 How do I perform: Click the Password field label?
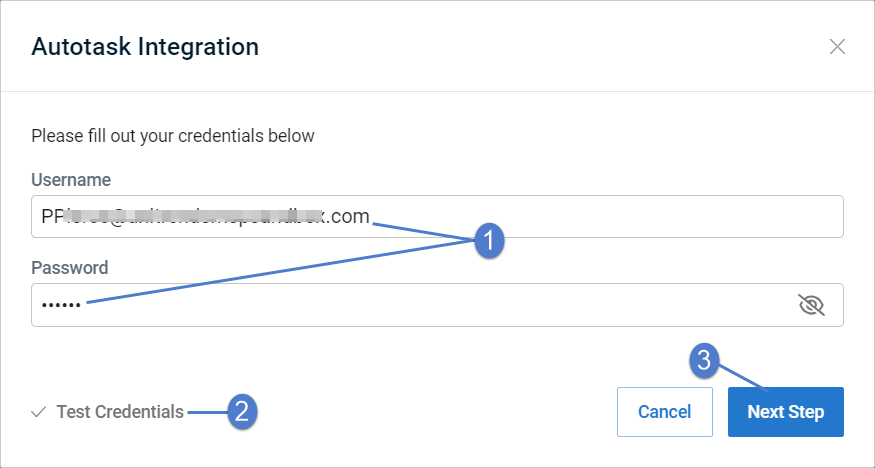click(x=70, y=268)
